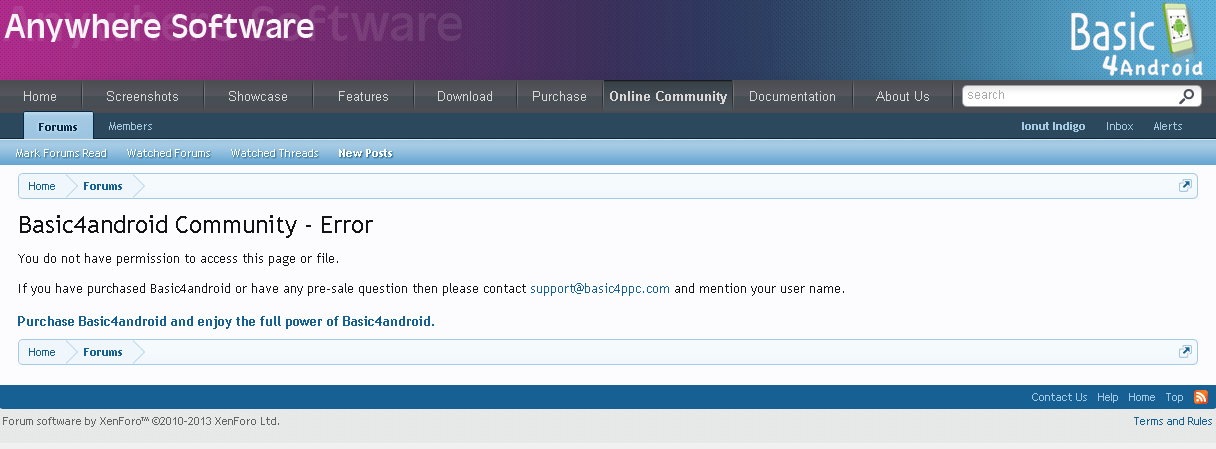Image resolution: width=1216 pixels, height=449 pixels.
Task: Click in the search input field
Action: click(x=1070, y=95)
